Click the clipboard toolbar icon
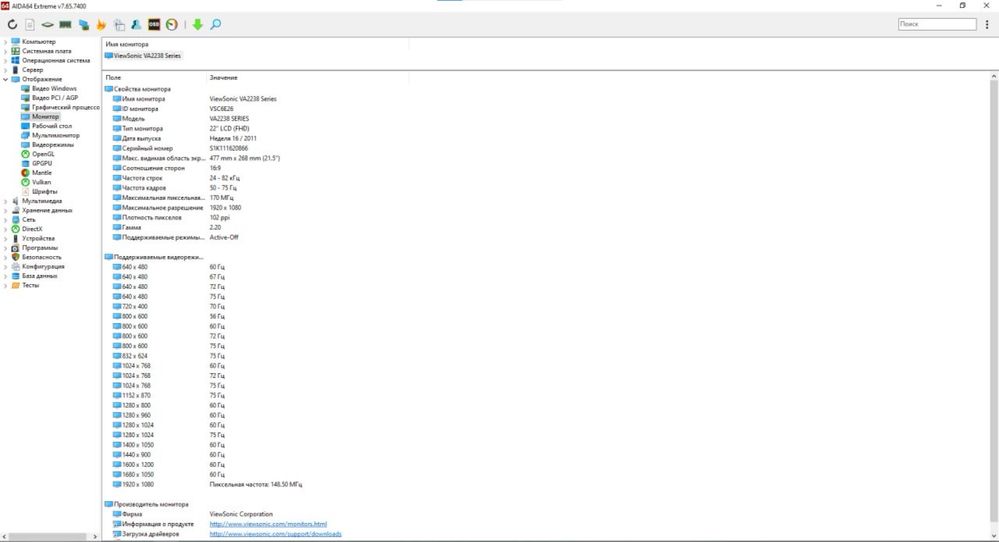 click(119, 24)
